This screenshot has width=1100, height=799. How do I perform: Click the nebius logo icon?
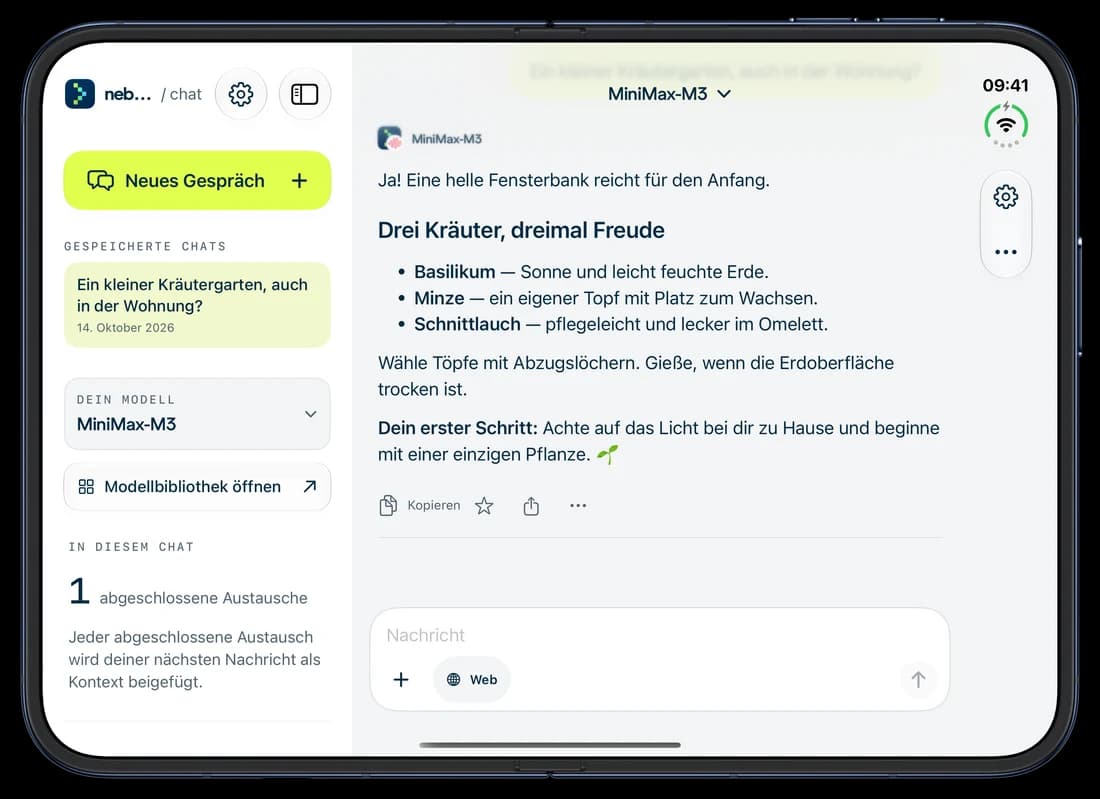[x=80, y=94]
